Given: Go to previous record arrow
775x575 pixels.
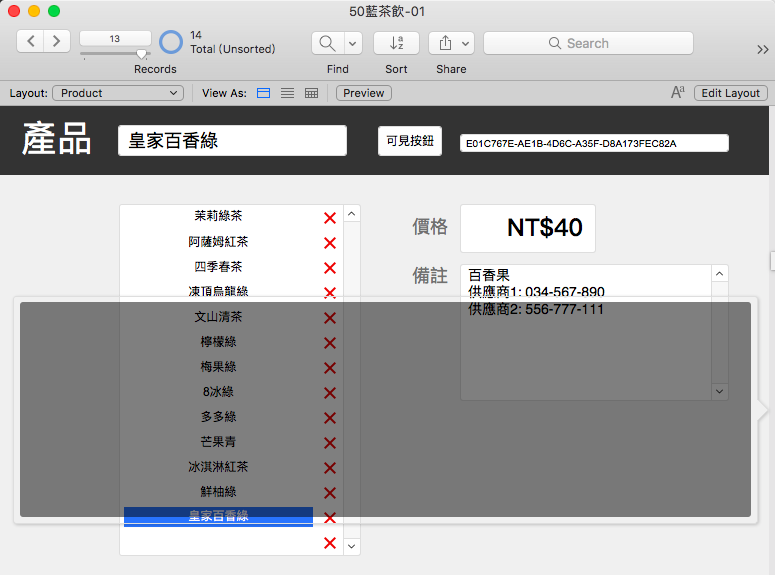Looking at the screenshot, I should tap(31, 41).
